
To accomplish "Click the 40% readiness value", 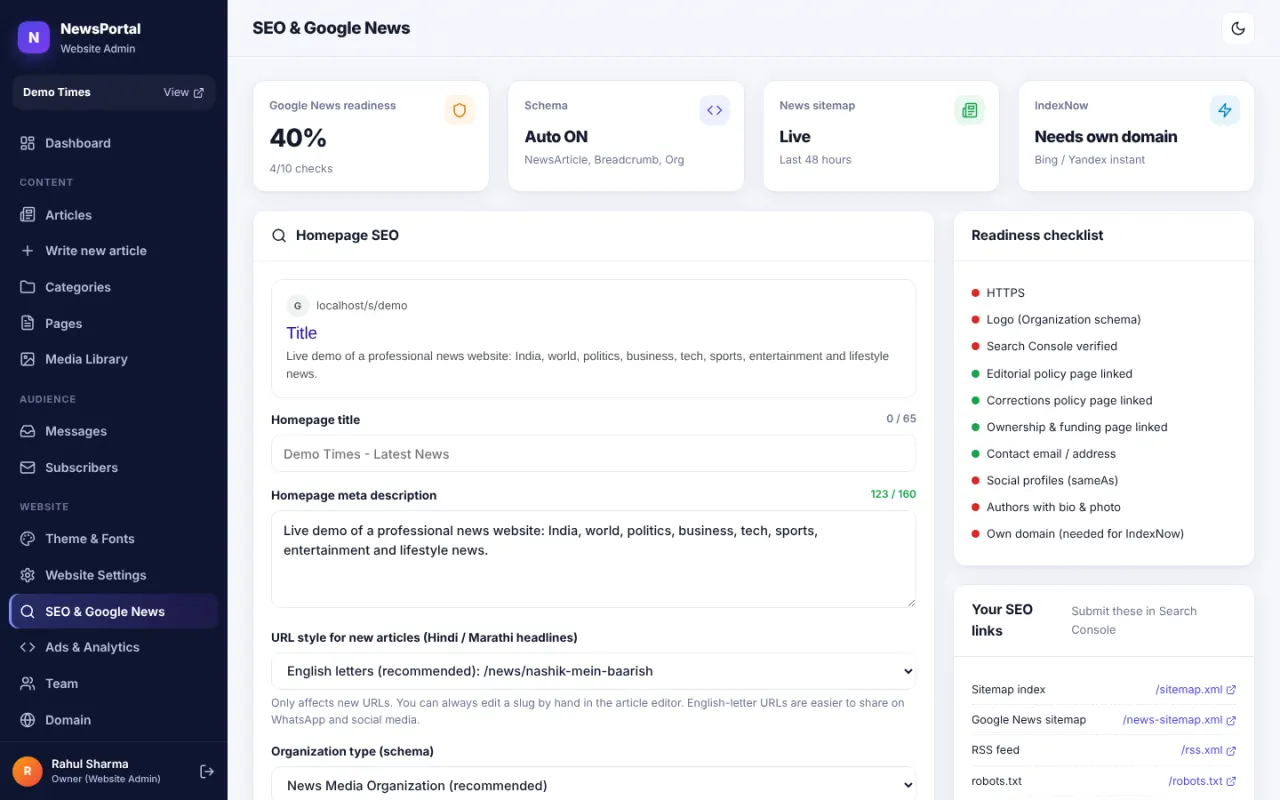I will point(298,137).
